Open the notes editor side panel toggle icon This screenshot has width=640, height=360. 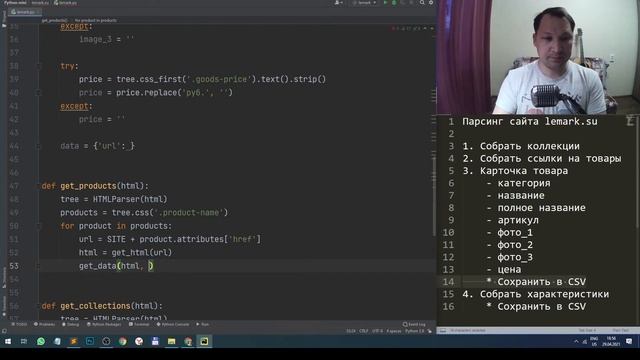442,331
